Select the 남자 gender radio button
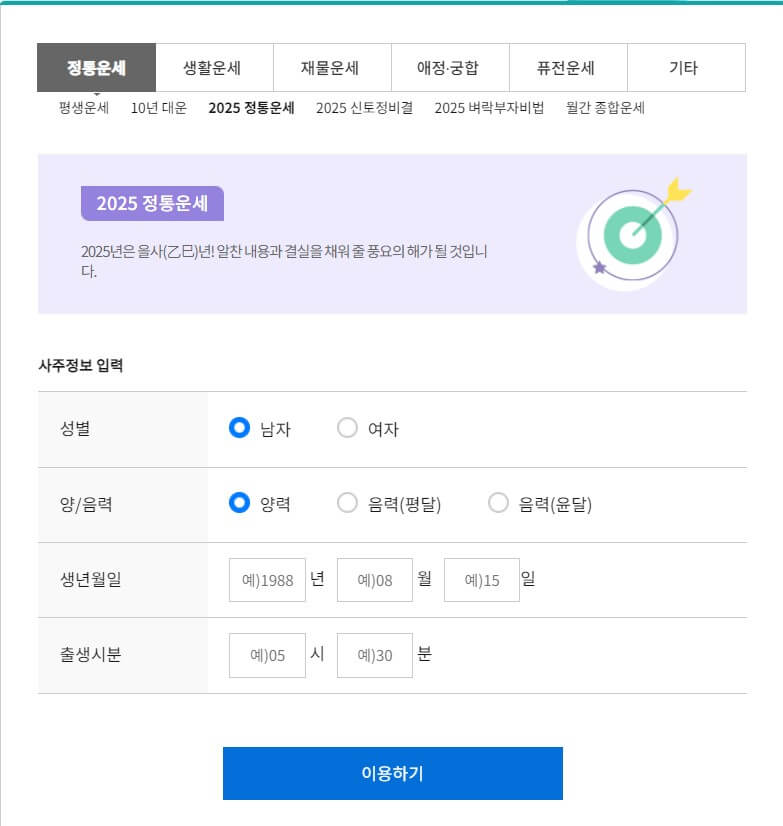 [239, 428]
